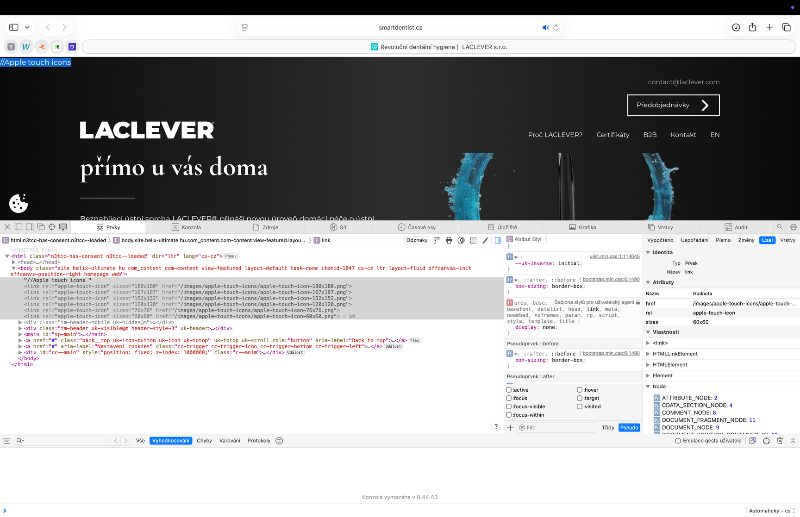This screenshot has width=800, height=517.
Task: Open a new tab with plus icon
Action: [x=769, y=27]
